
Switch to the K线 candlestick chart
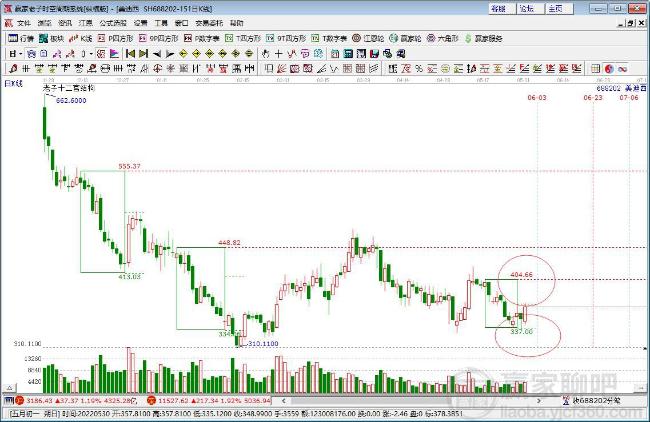click(80, 39)
